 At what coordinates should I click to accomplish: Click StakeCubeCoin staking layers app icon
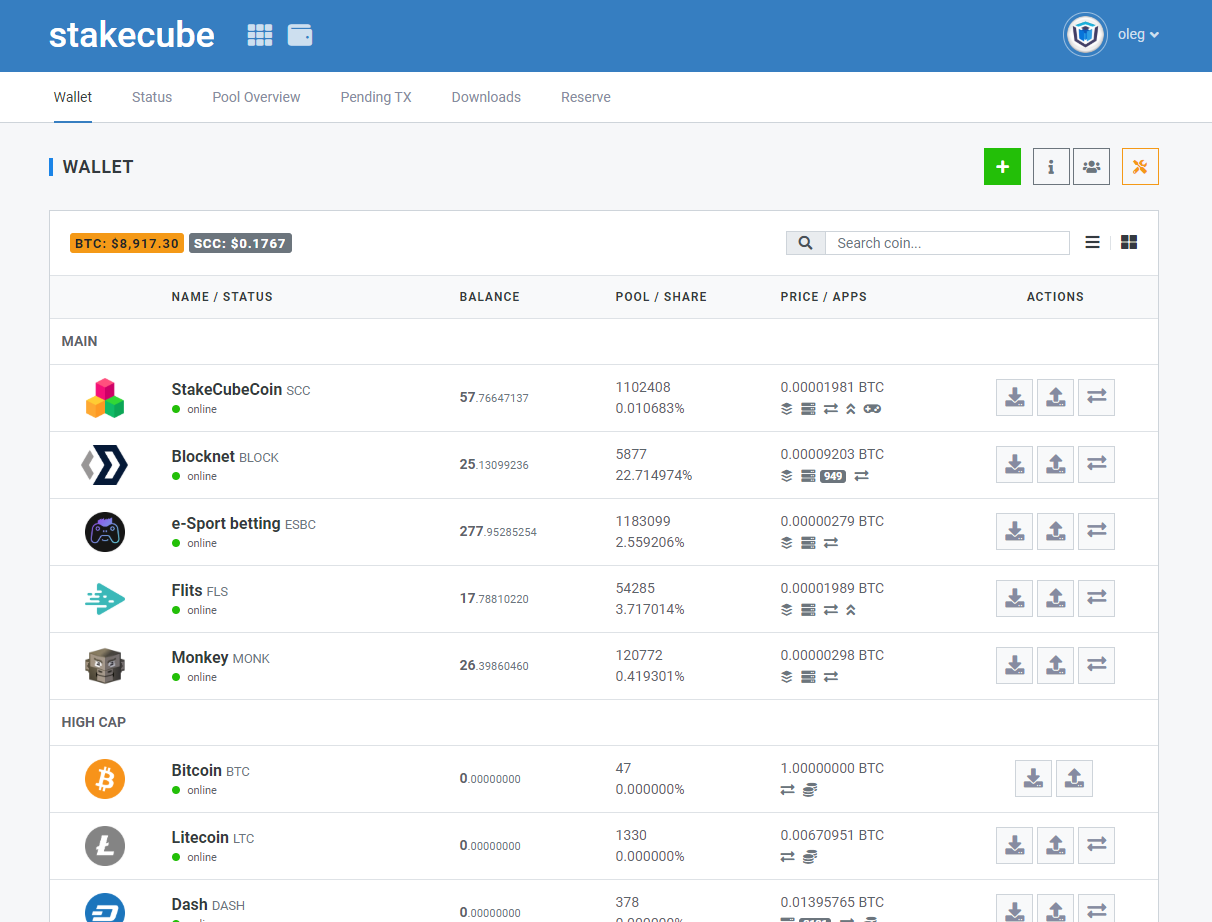click(787, 409)
